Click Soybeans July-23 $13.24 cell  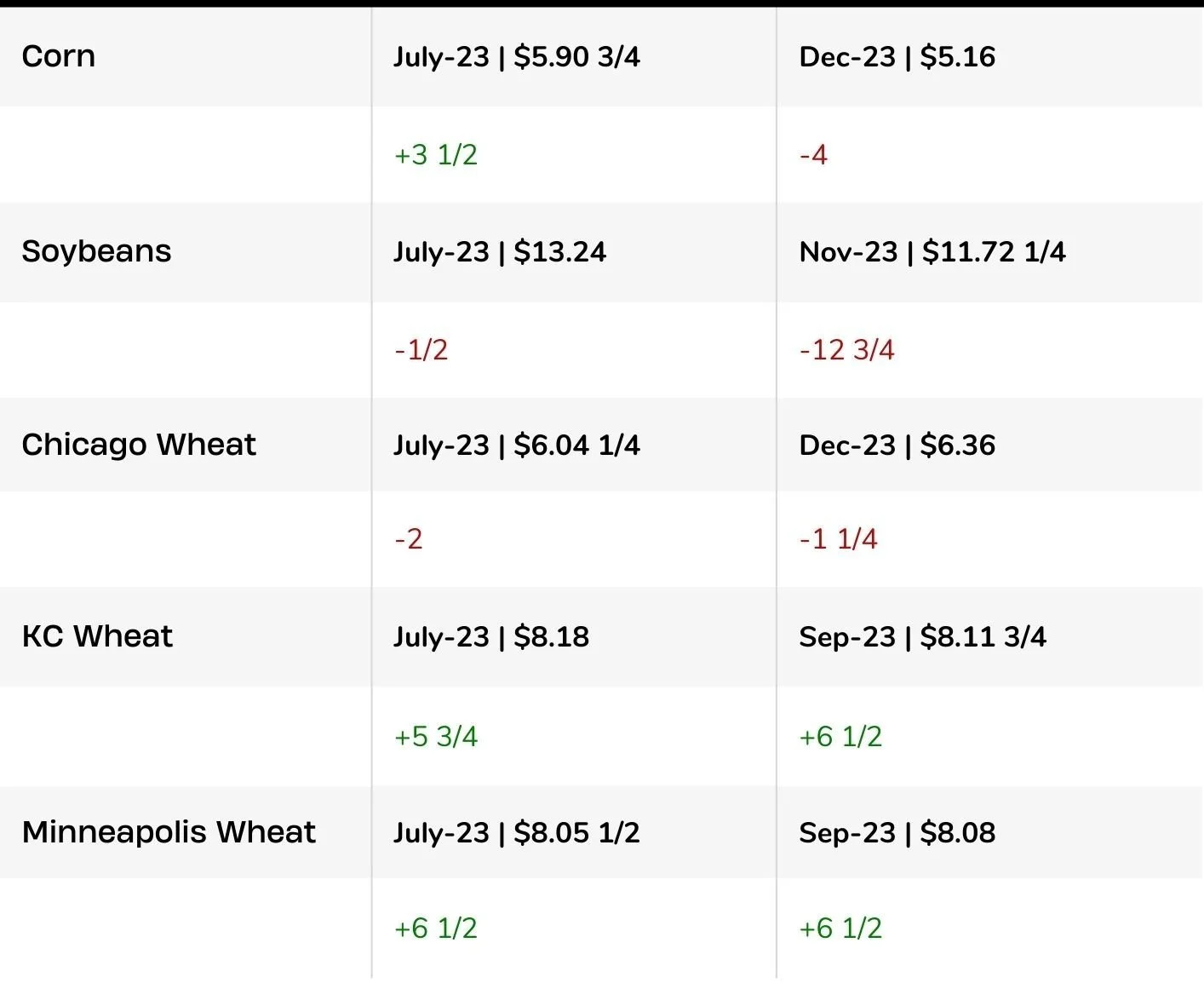(x=500, y=252)
